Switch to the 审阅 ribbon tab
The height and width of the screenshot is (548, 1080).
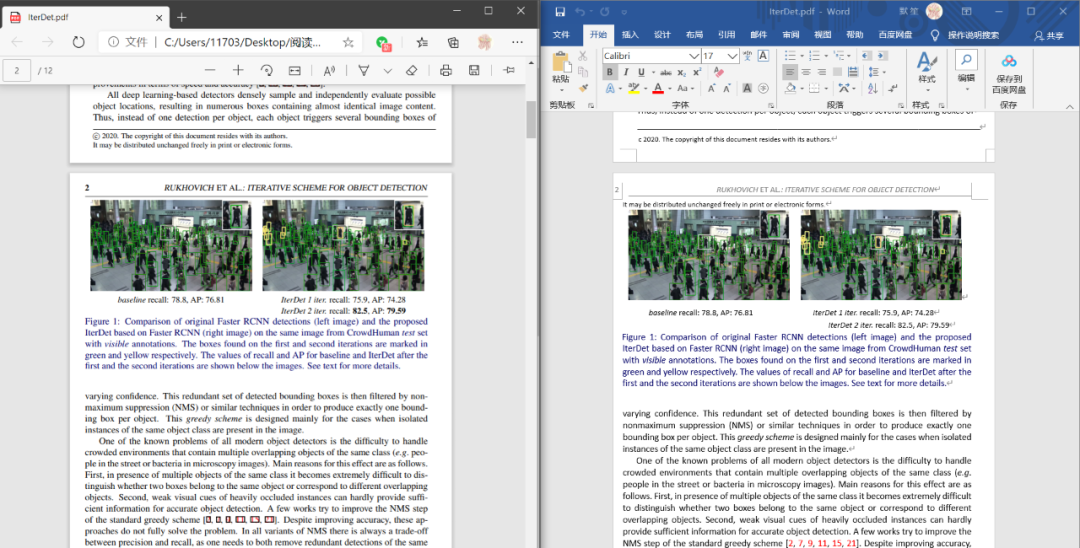[x=790, y=34]
